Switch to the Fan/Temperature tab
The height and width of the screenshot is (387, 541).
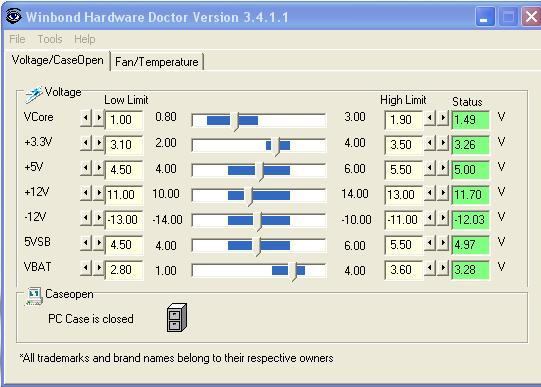click(157, 62)
